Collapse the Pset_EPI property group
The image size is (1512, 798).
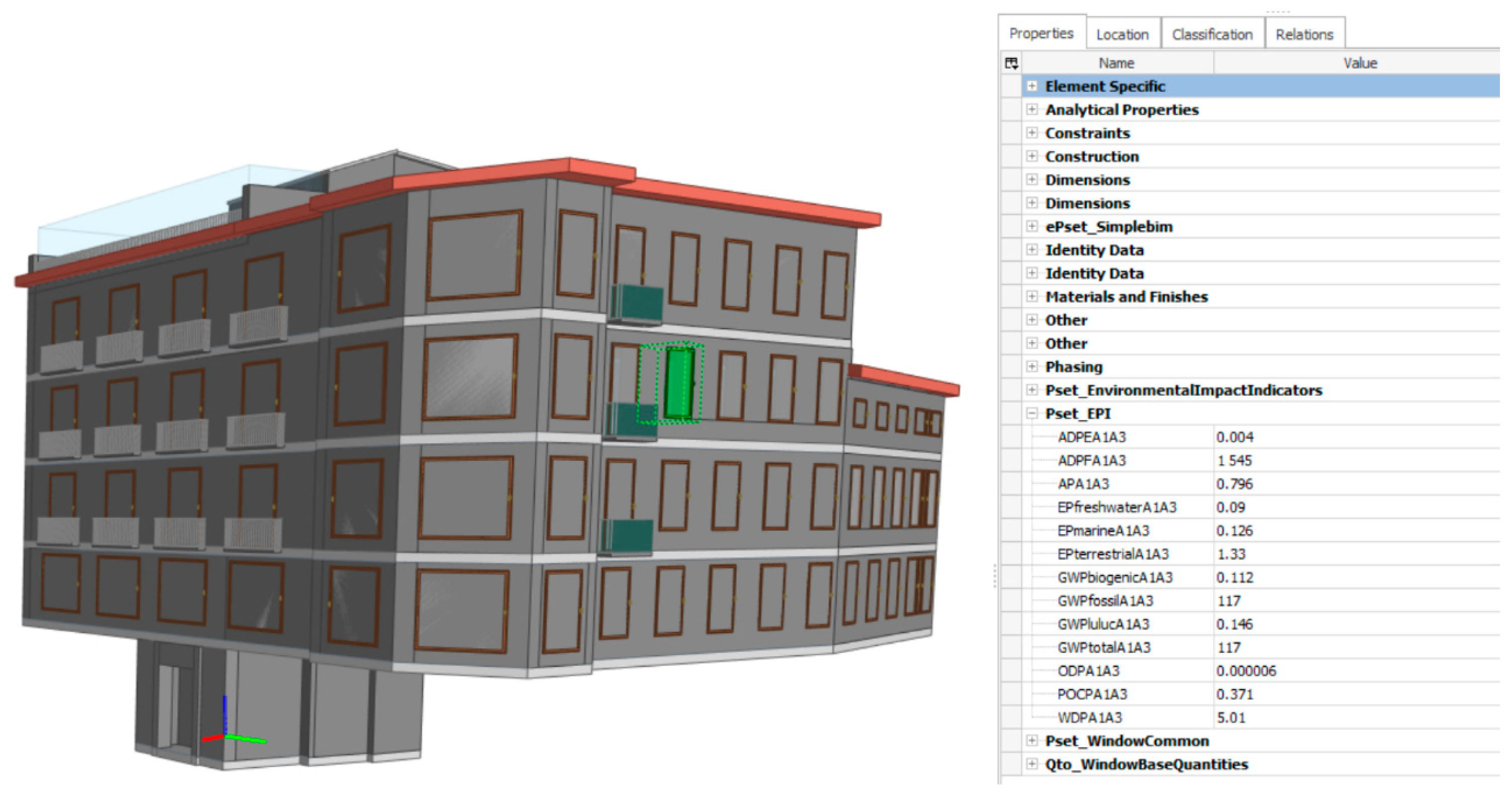click(1031, 414)
